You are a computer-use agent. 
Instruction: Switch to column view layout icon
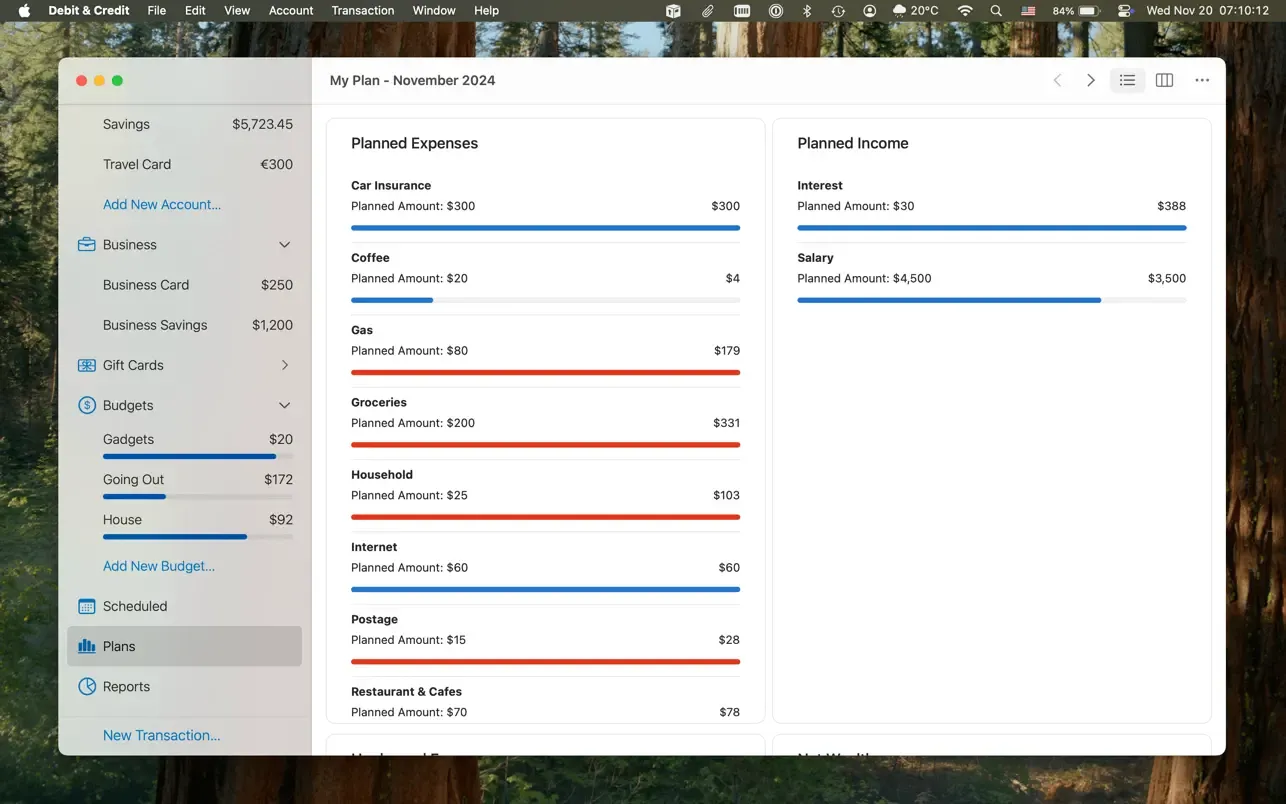pyautogui.click(x=1164, y=80)
